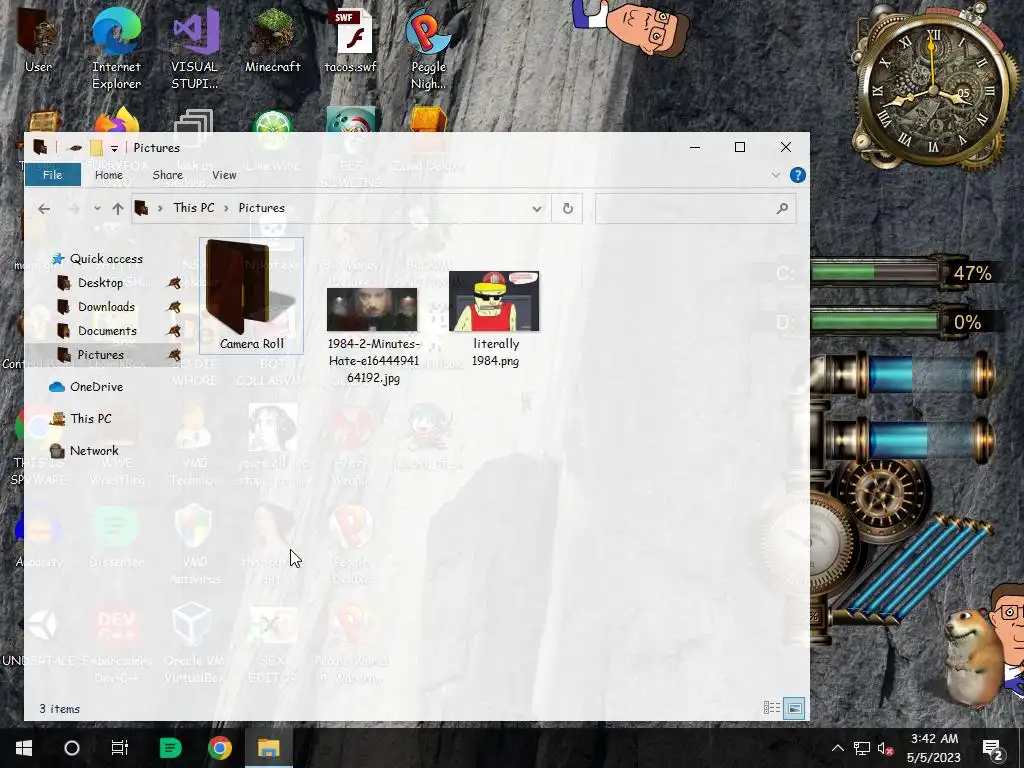The image size is (1024, 768).
Task: Select the Camera Roll folder
Action: pos(251,296)
